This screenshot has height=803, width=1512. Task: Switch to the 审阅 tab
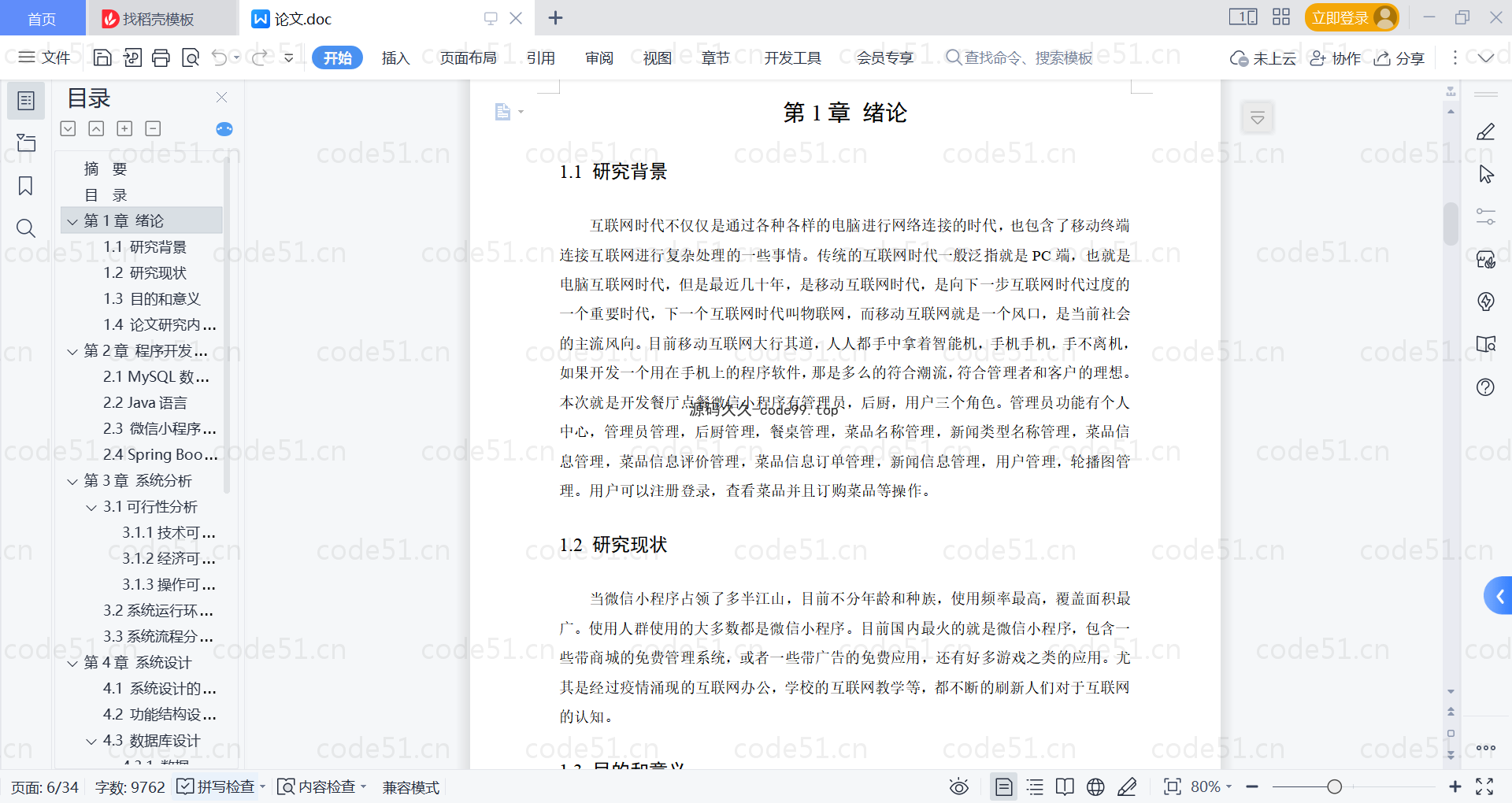tap(599, 57)
